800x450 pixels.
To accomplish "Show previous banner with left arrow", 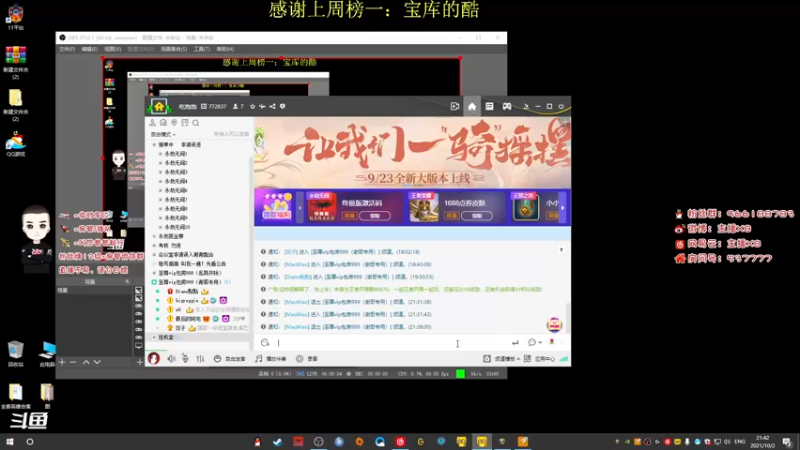I will tap(299, 208).
